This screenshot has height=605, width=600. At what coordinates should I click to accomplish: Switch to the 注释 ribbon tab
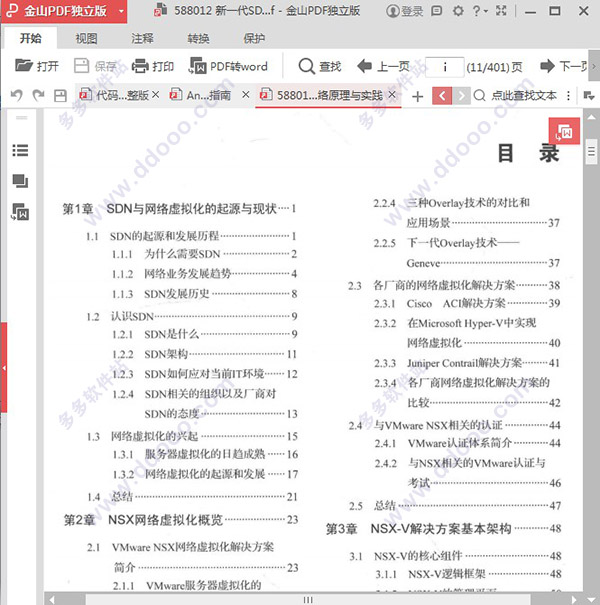[142, 38]
